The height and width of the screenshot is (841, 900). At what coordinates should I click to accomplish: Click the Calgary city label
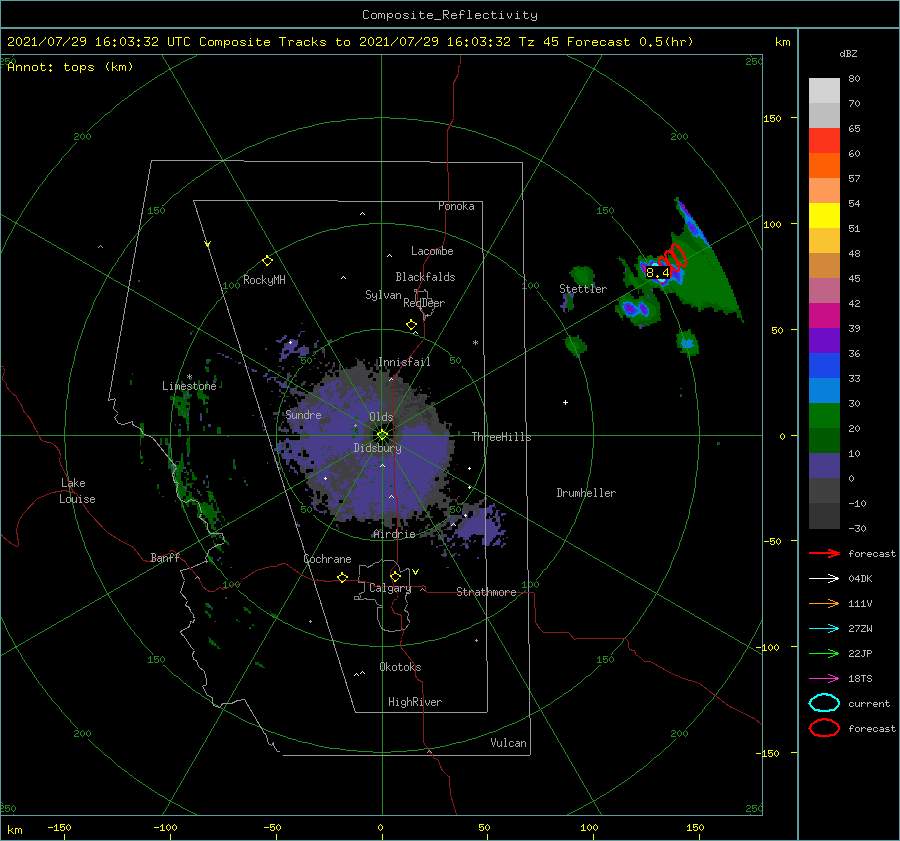point(390,588)
